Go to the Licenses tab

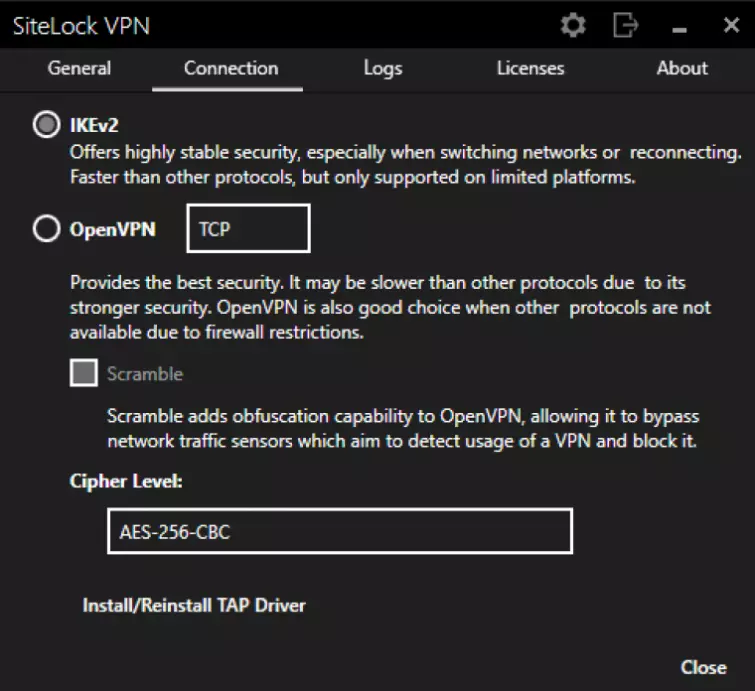(530, 68)
